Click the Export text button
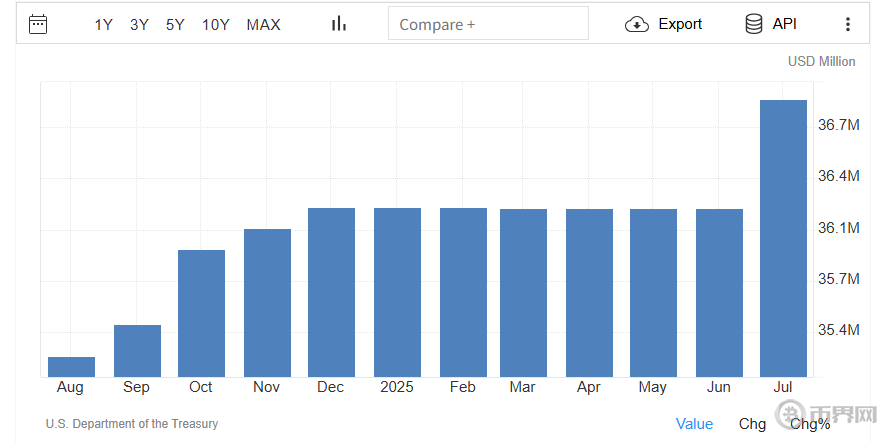This screenshot has height=442, width=888. click(x=680, y=24)
